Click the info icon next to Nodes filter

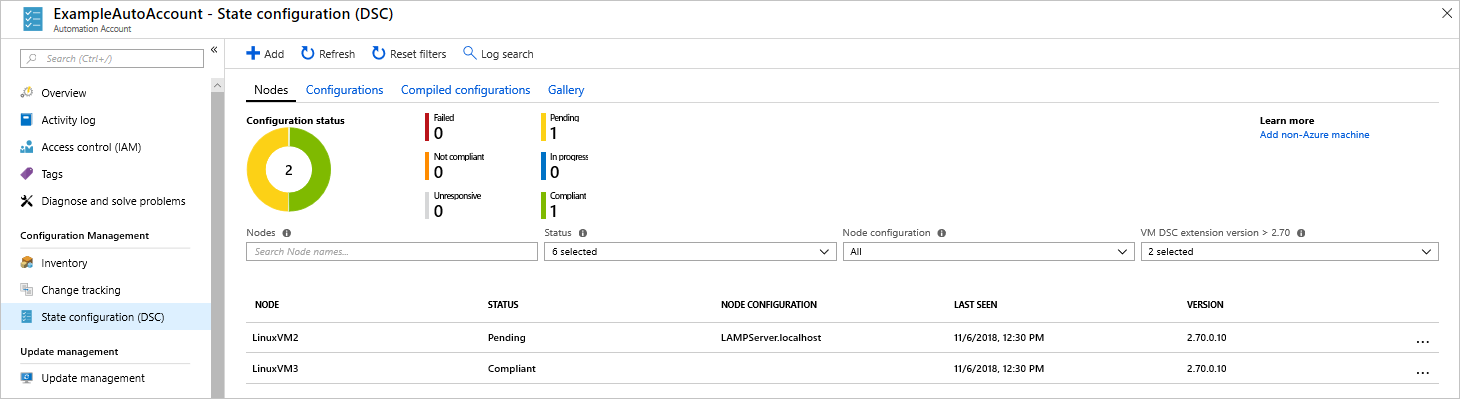click(x=287, y=232)
